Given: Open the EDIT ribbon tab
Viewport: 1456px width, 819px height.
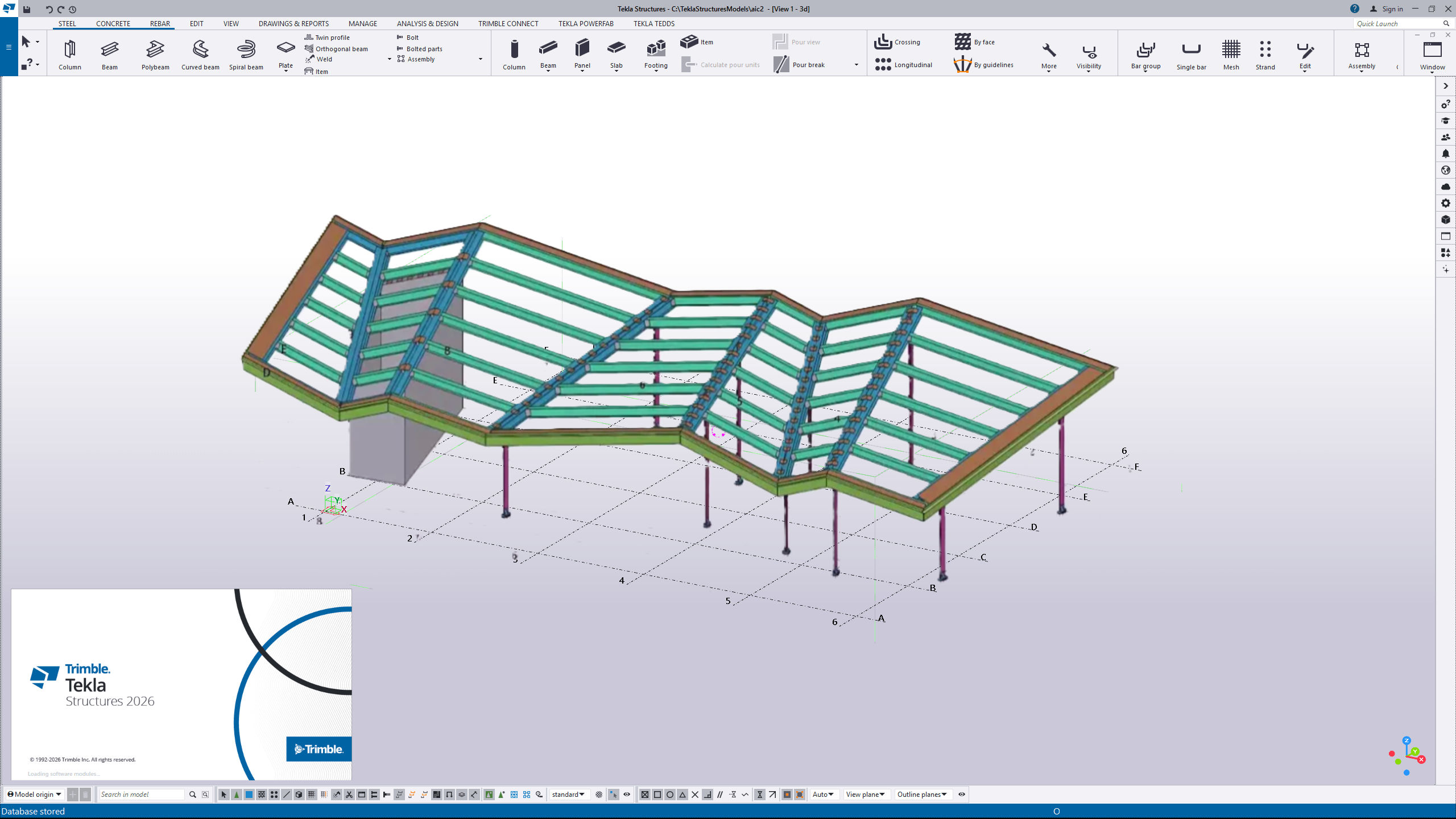Looking at the screenshot, I should pyautogui.click(x=196, y=23).
